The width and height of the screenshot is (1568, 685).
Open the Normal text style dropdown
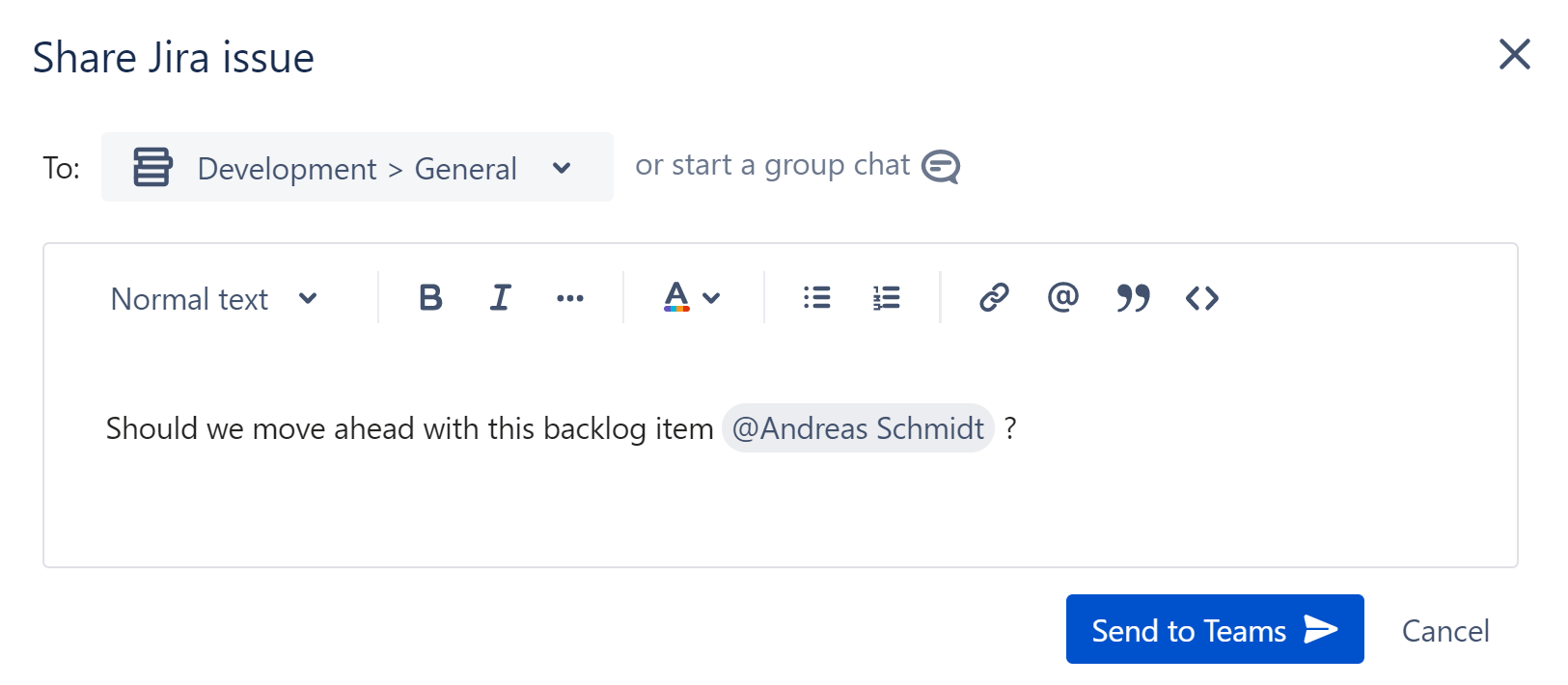[x=213, y=299]
